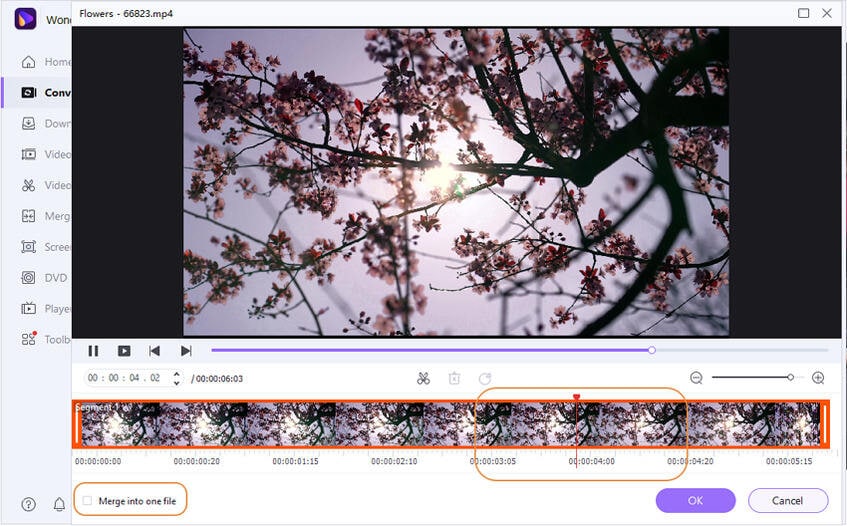Open the Video Editor scissors sidebar icon

tap(29, 185)
